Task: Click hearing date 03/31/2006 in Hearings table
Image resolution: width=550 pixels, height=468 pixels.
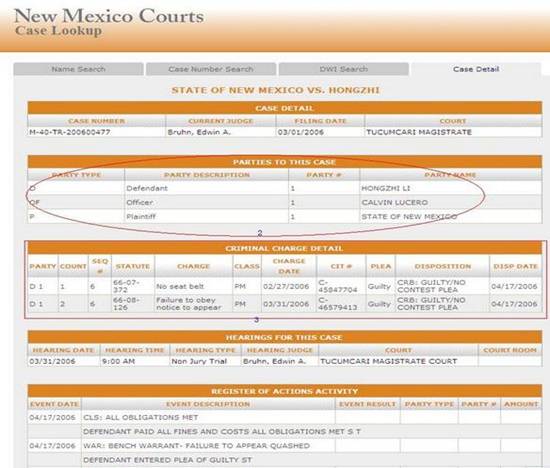Action: (x=52, y=361)
